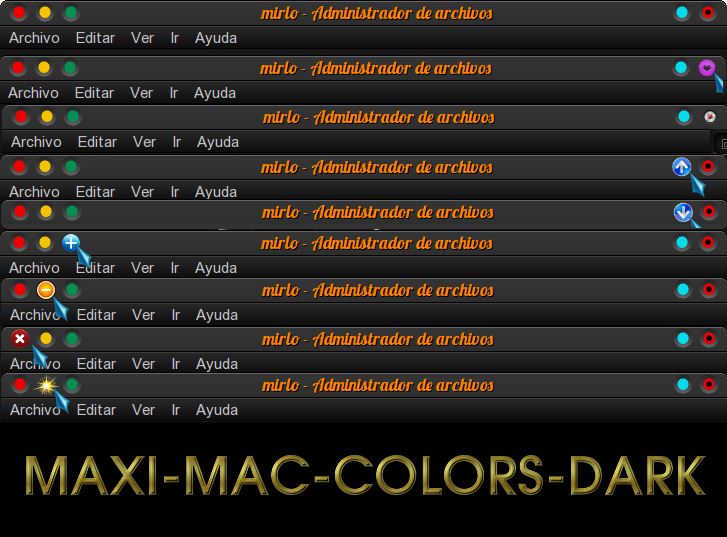Open Ver menu under the orange minus window
The height and width of the screenshot is (537, 727).
[143, 315]
